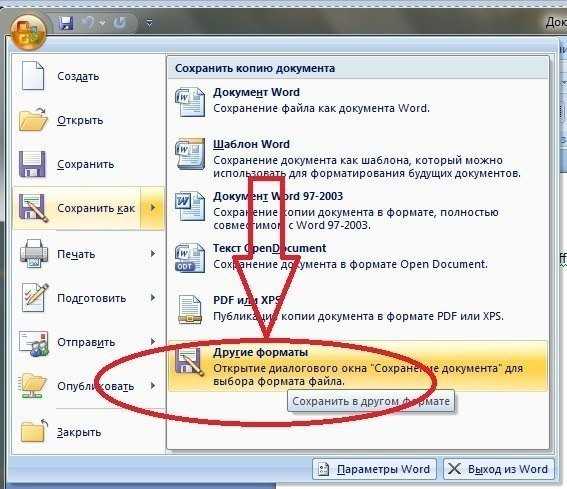Click the Другие форматы floppy-pencil icon
567x489 pixels.
(190, 361)
